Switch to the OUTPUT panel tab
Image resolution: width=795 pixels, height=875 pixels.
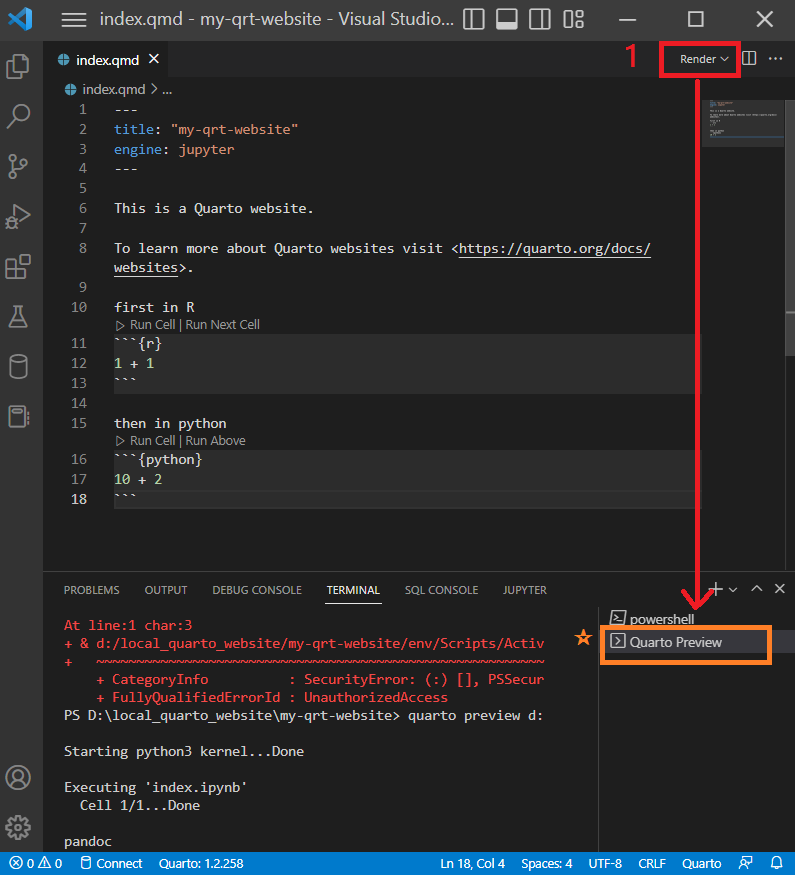pyautogui.click(x=166, y=590)
